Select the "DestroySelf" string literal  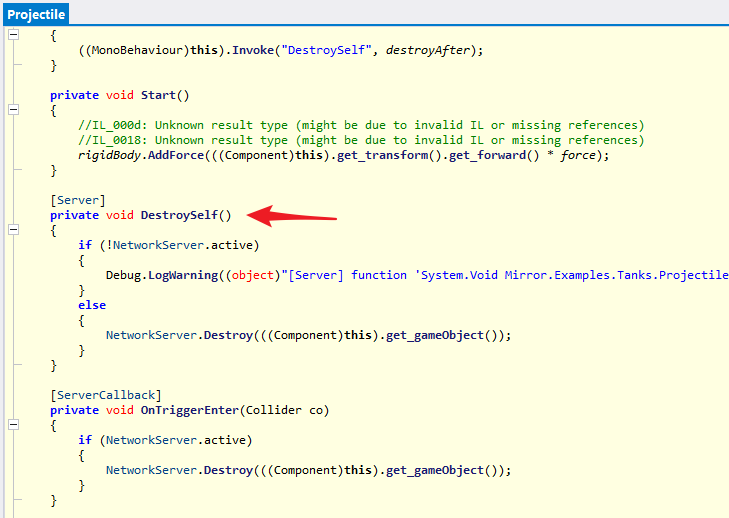pyautogui.click(x=326, y=50)
